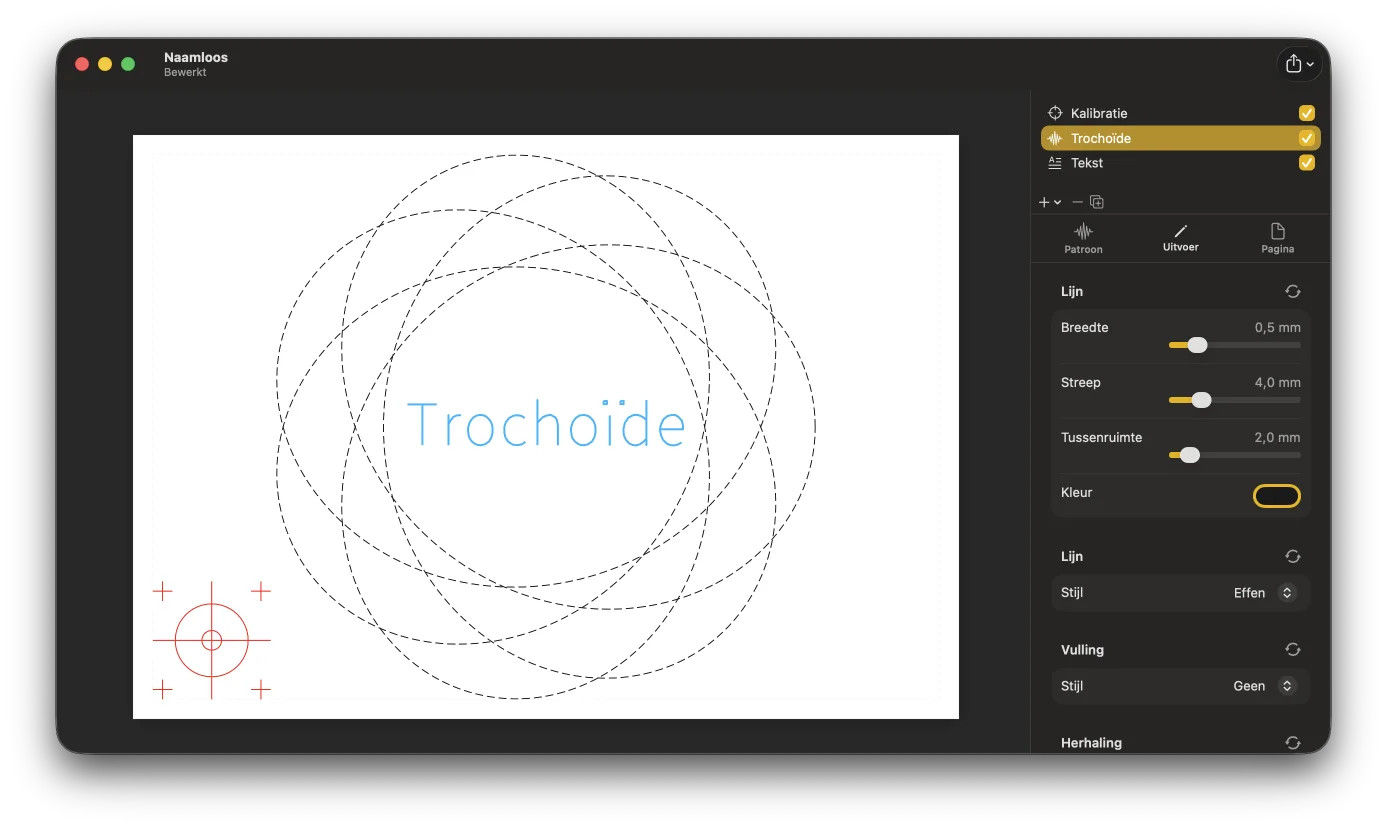Click the 0,5 mm Breedte value
The width and height of the screenshot is (1387, 828).
point(1277,327)
